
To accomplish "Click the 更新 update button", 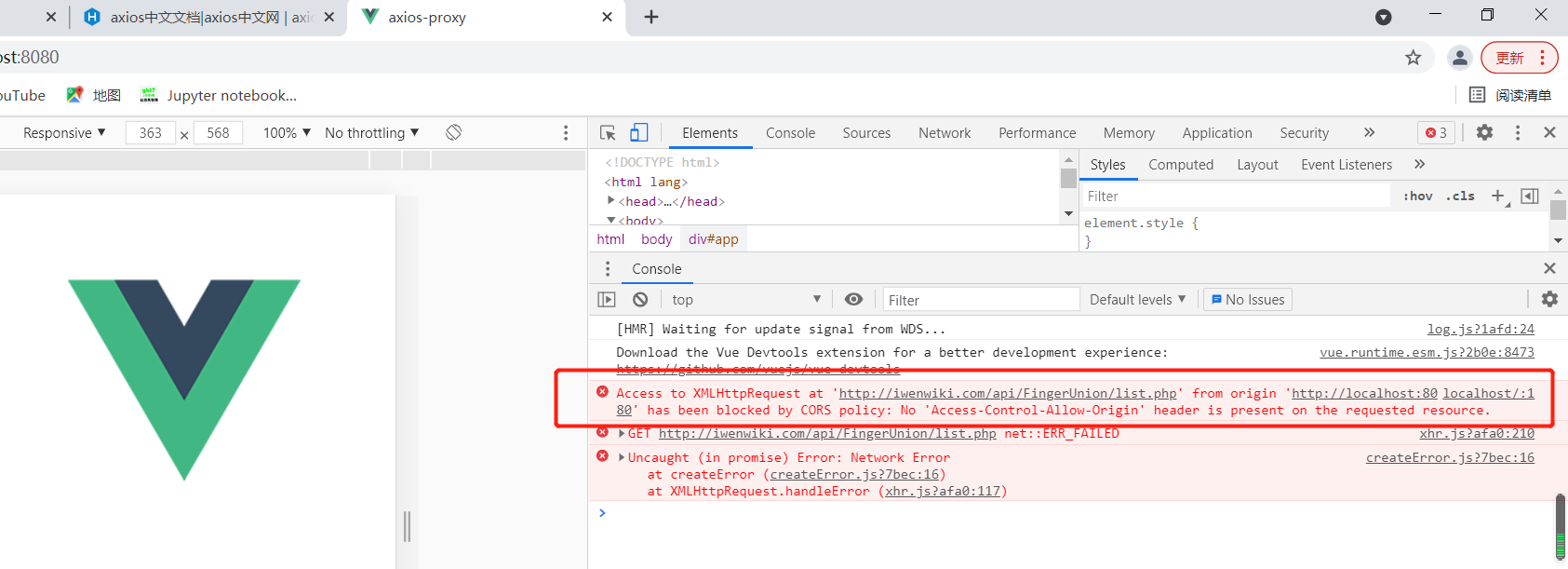I will [1519, 58].
